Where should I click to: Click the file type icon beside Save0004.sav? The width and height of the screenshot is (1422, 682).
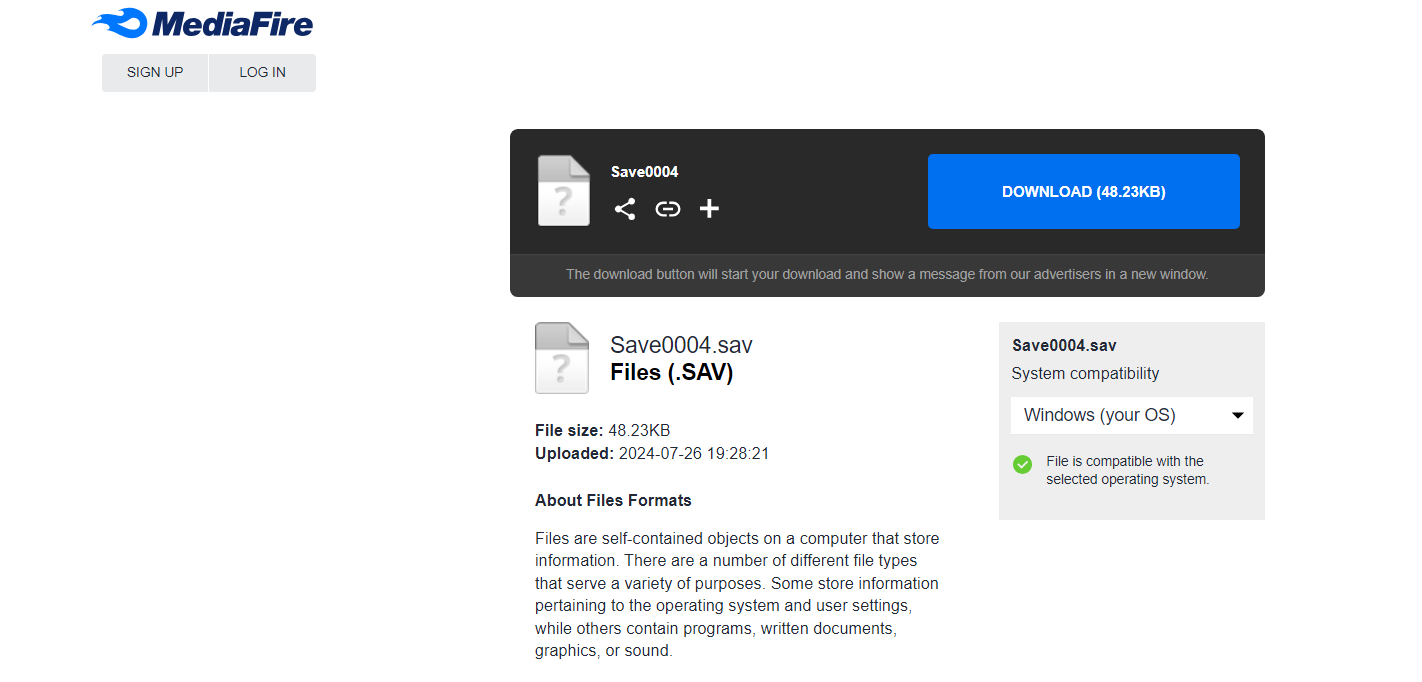[562, 358]
